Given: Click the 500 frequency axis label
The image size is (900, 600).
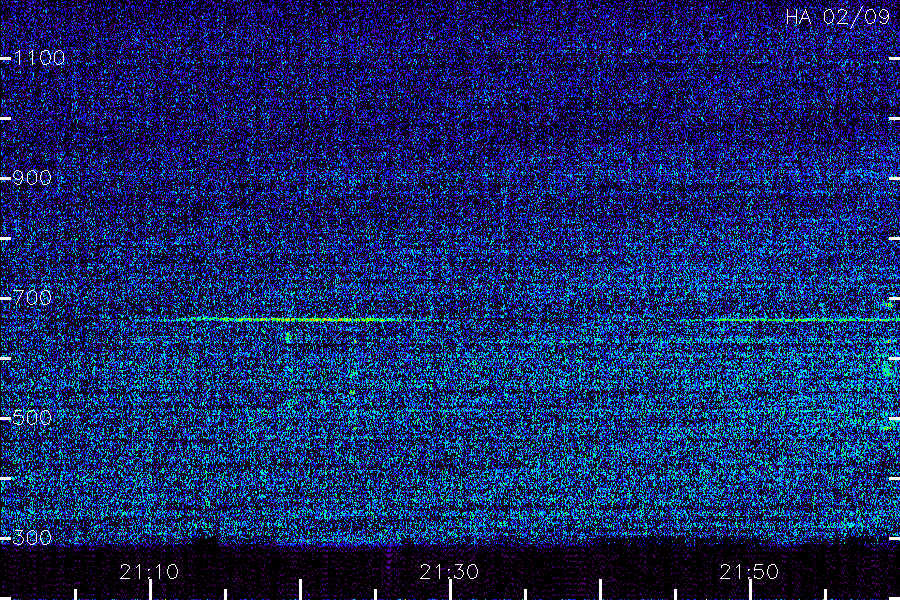Looking at the screenshot, I should [x=32, y=418].
